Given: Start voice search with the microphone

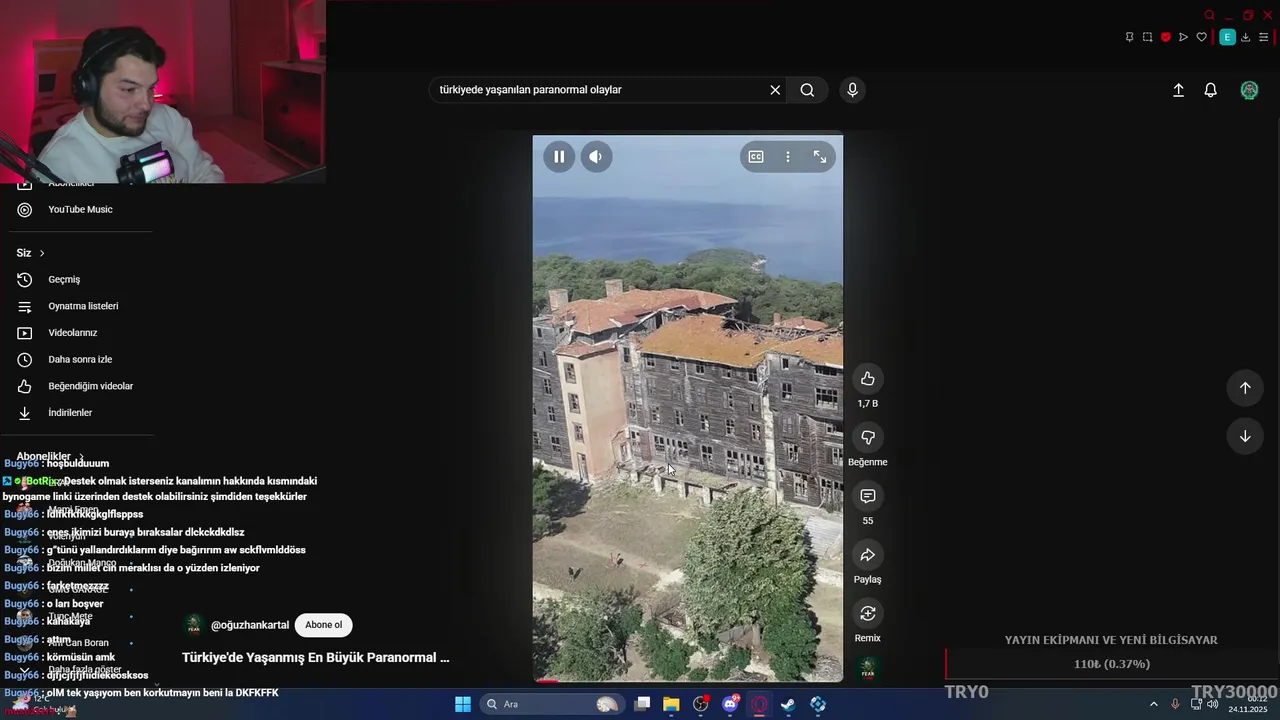Looking at the screenshot, I should [852, 90].
